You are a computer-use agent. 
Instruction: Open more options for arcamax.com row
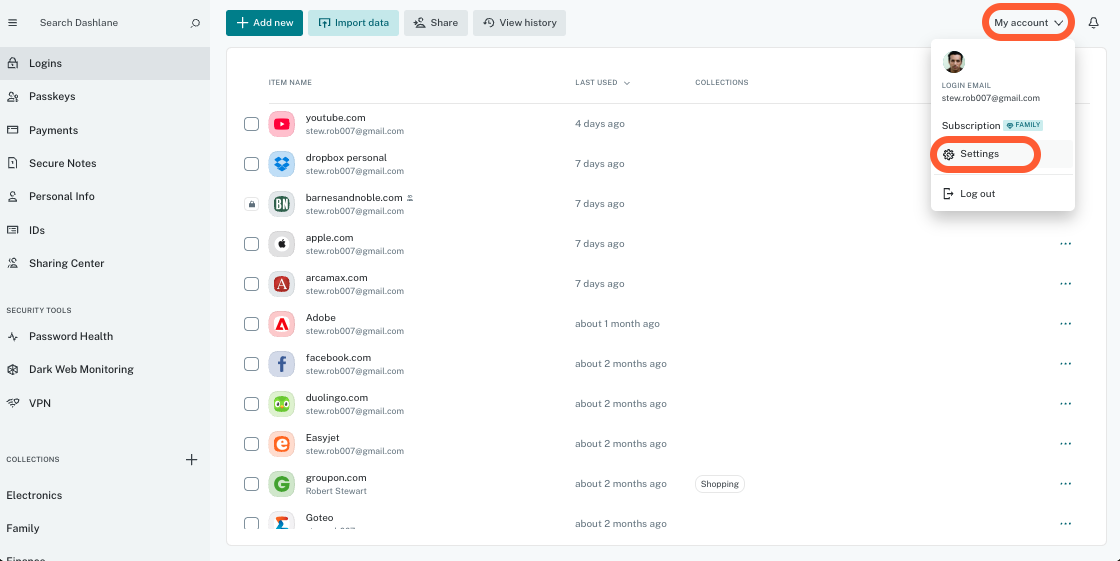click(x=1065, y=284)
